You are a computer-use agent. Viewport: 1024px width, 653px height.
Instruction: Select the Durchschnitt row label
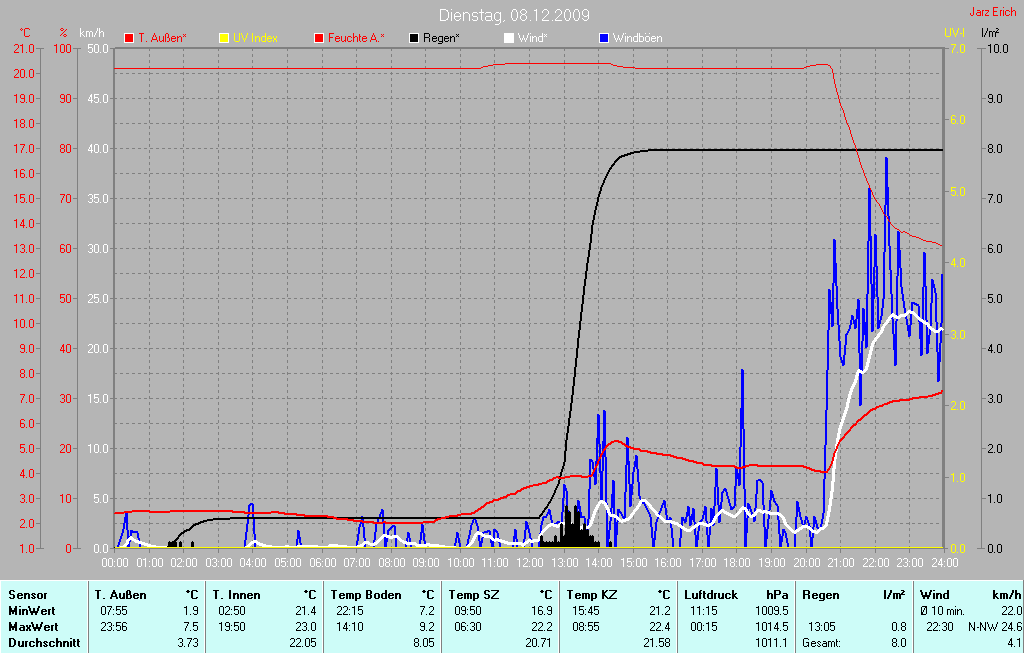point(43,642)
